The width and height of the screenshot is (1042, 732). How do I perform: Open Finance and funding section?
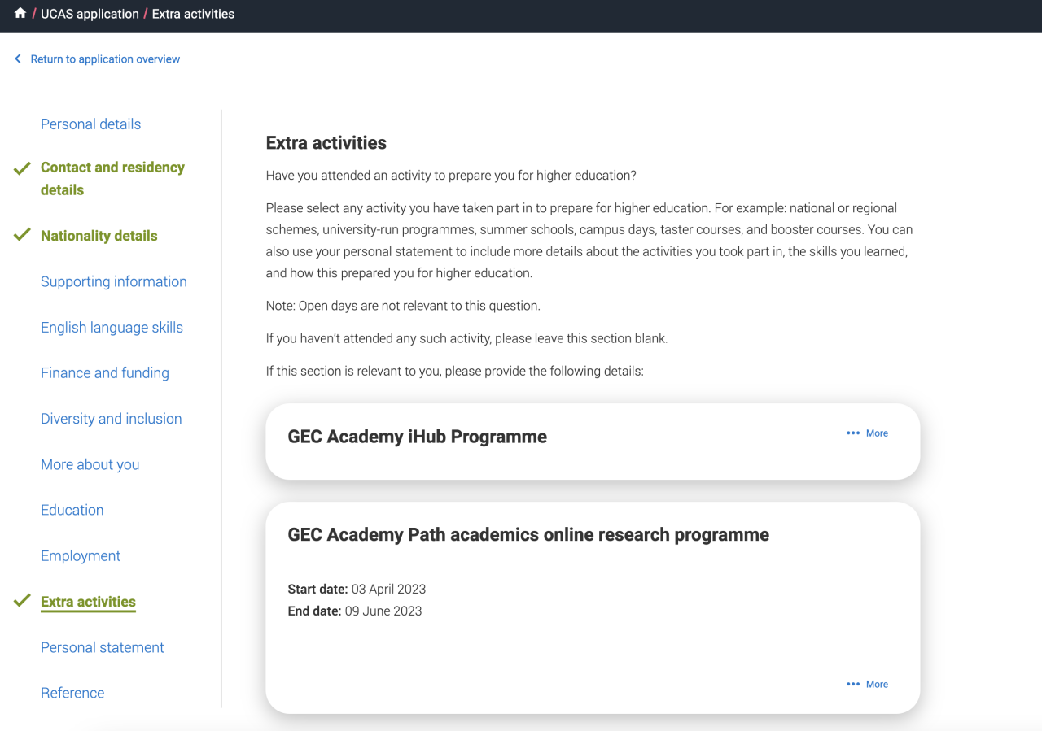tap(105, 373)
